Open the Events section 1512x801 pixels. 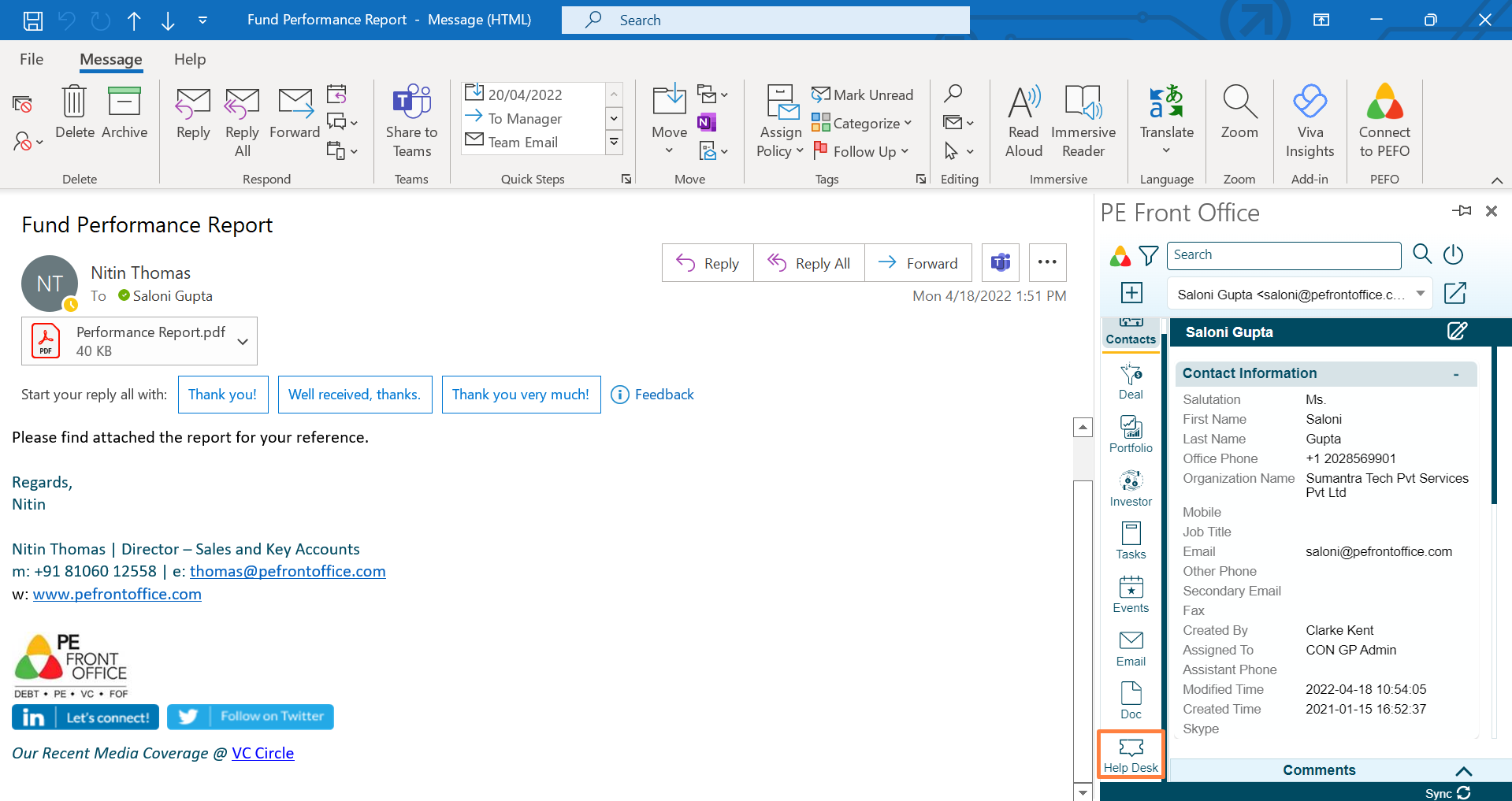[x=1130, y=594]
